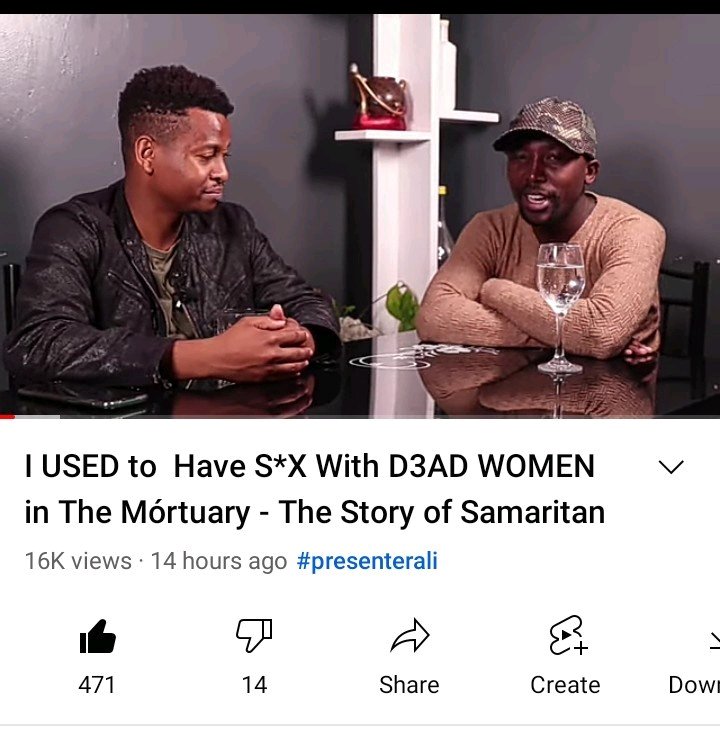Tap the Share arrow icon
Screen dimensions: 720x731
coord(409,635)
